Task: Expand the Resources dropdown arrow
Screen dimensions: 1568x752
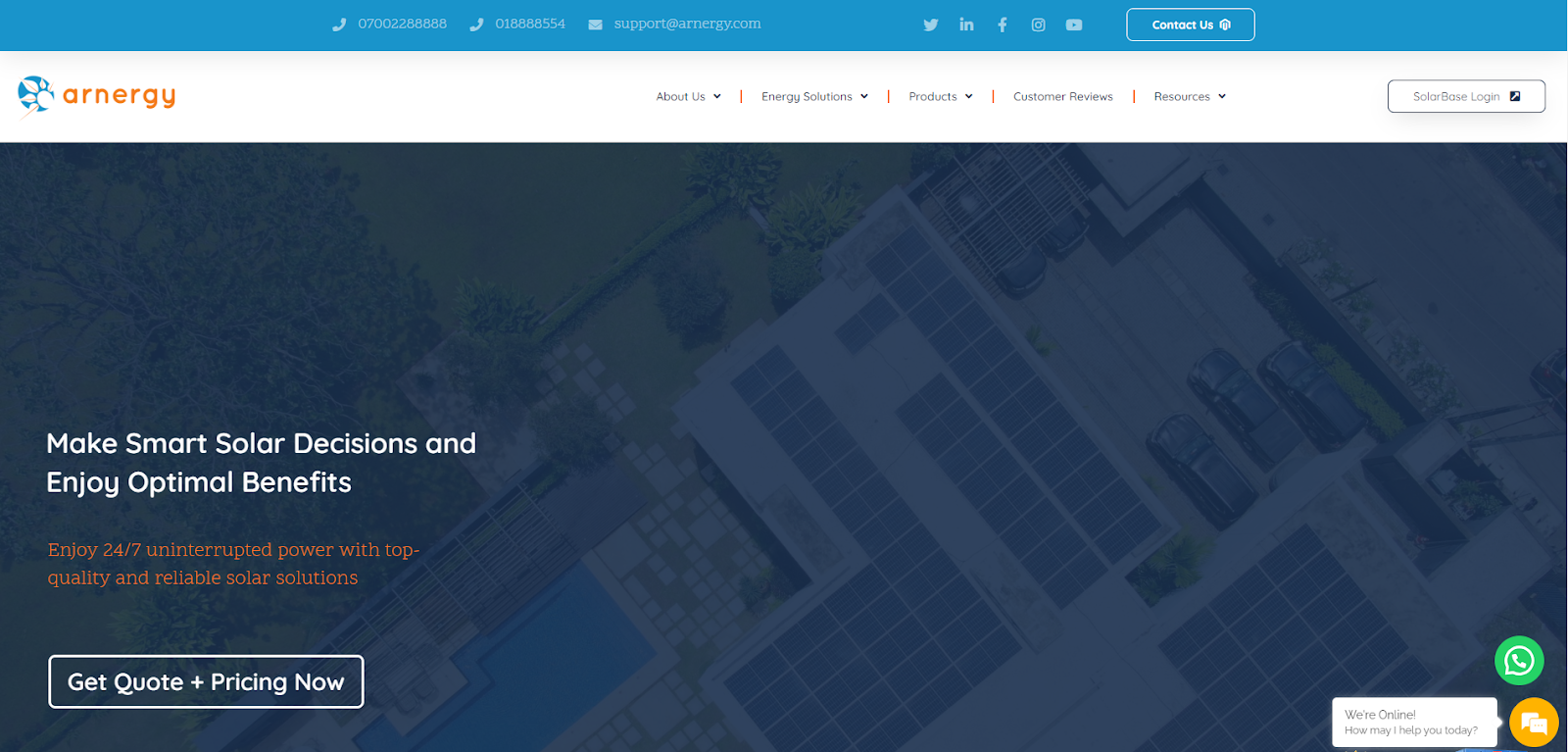Action: point(1221,96)
